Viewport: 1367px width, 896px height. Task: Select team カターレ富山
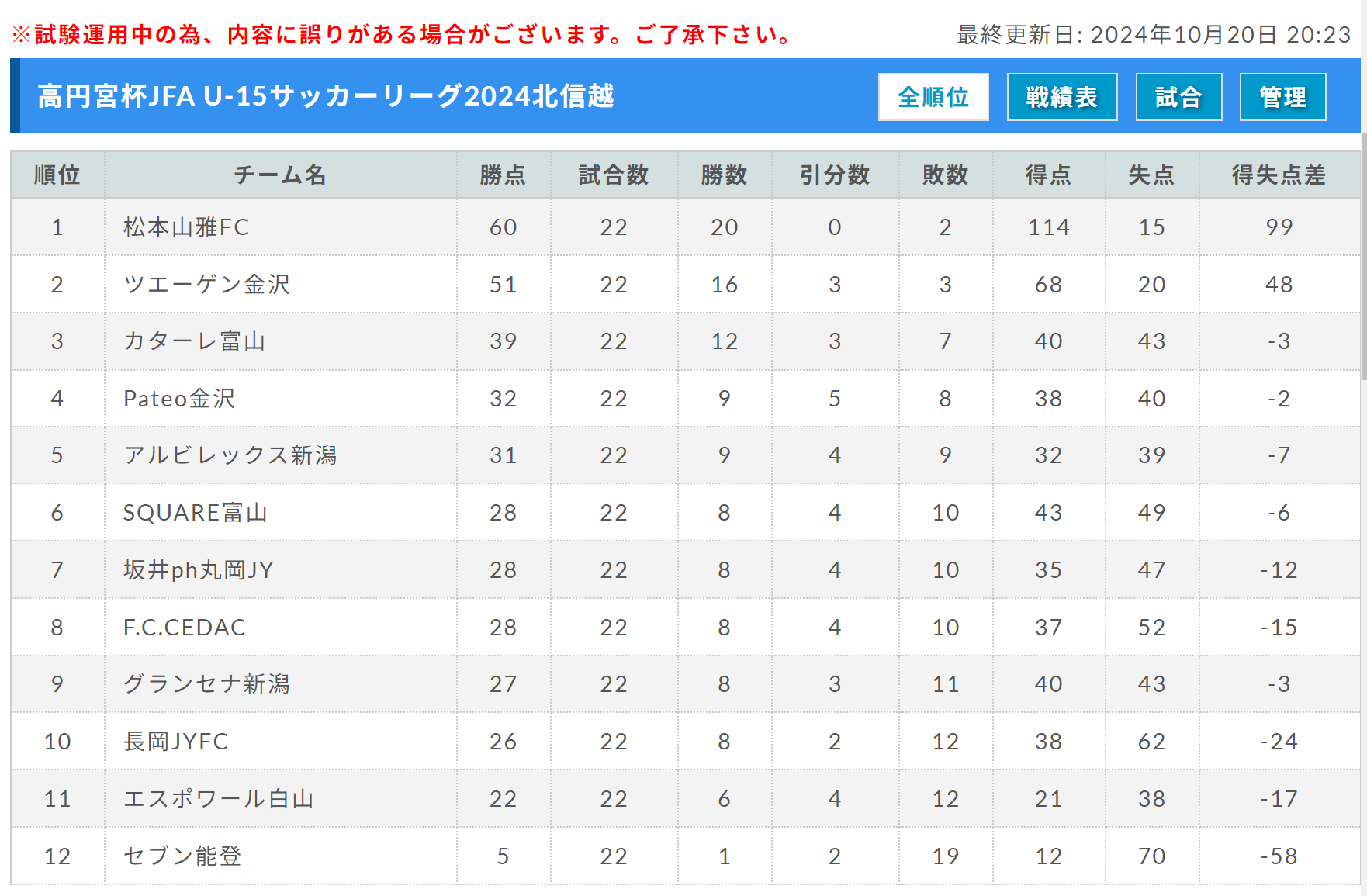[x=195, y=341]
